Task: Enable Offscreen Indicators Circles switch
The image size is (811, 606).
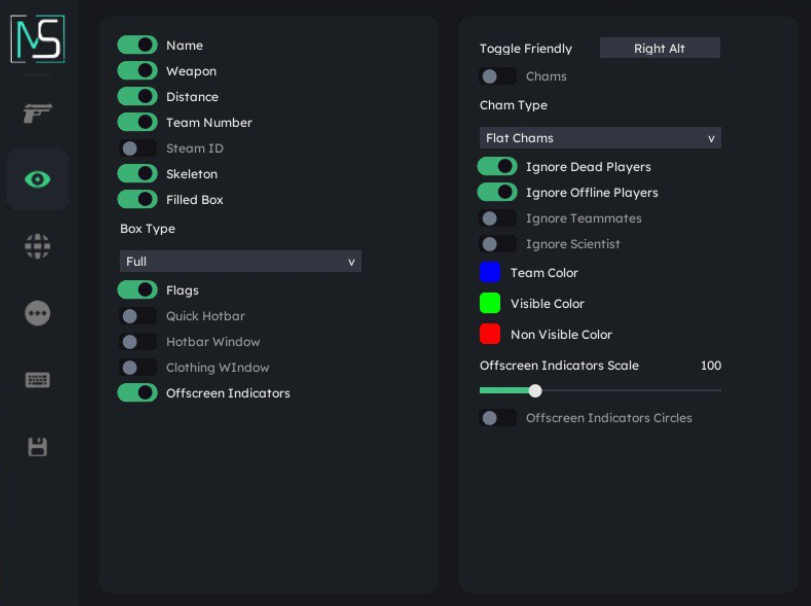Action: 497,418
